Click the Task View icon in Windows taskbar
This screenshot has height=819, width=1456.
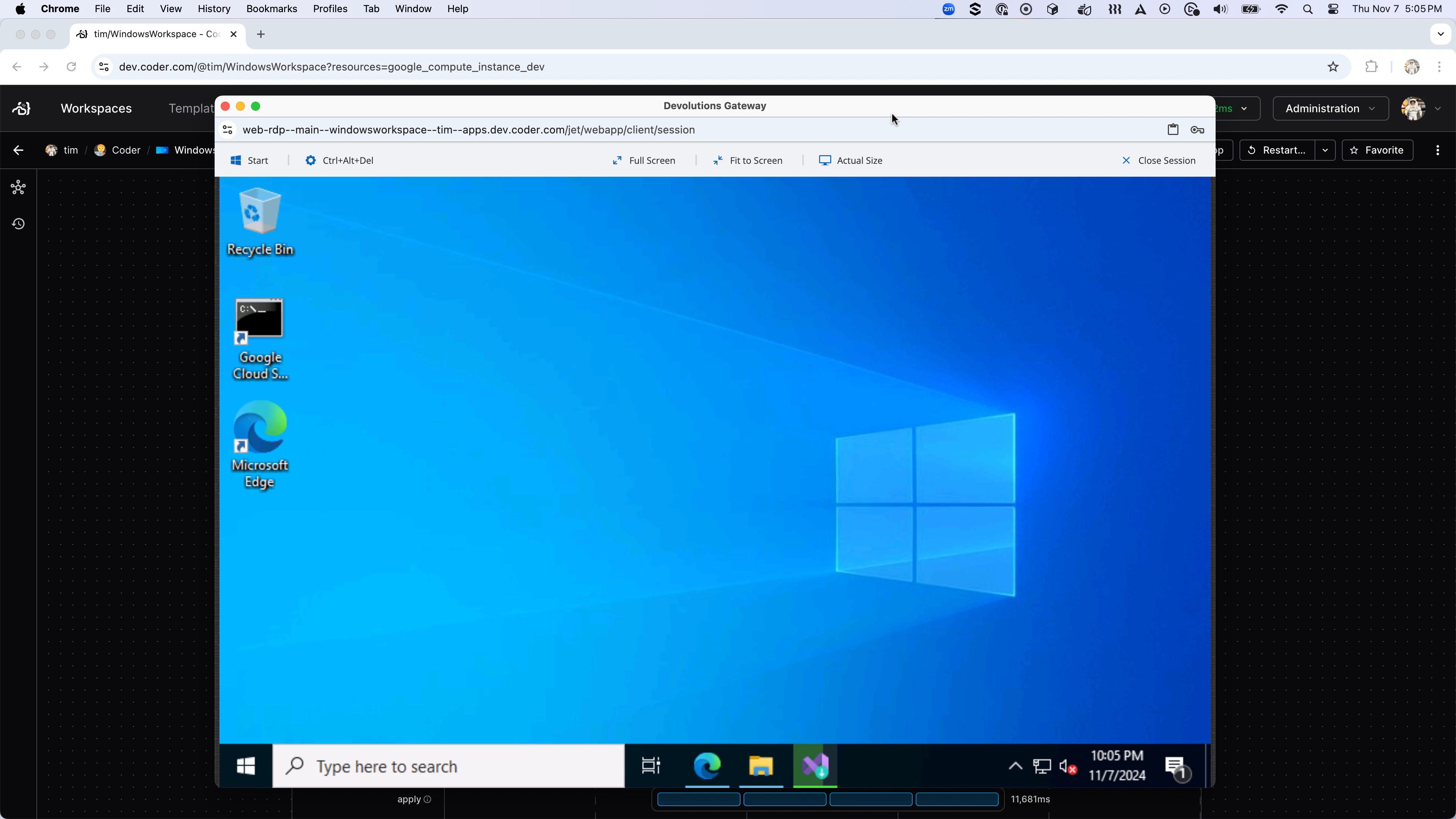[x=651, y=766]
